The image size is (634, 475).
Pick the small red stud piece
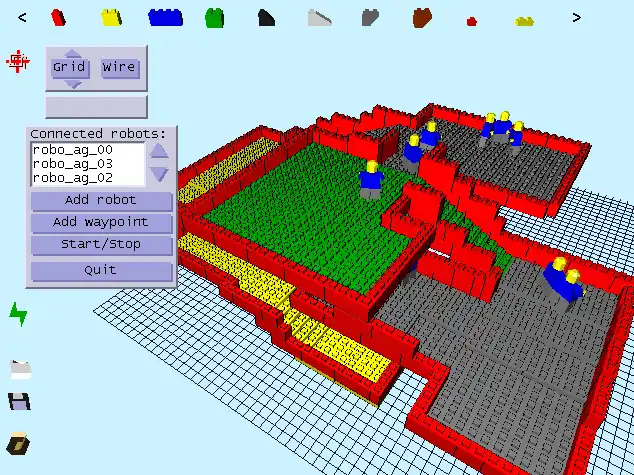point(471,21)
